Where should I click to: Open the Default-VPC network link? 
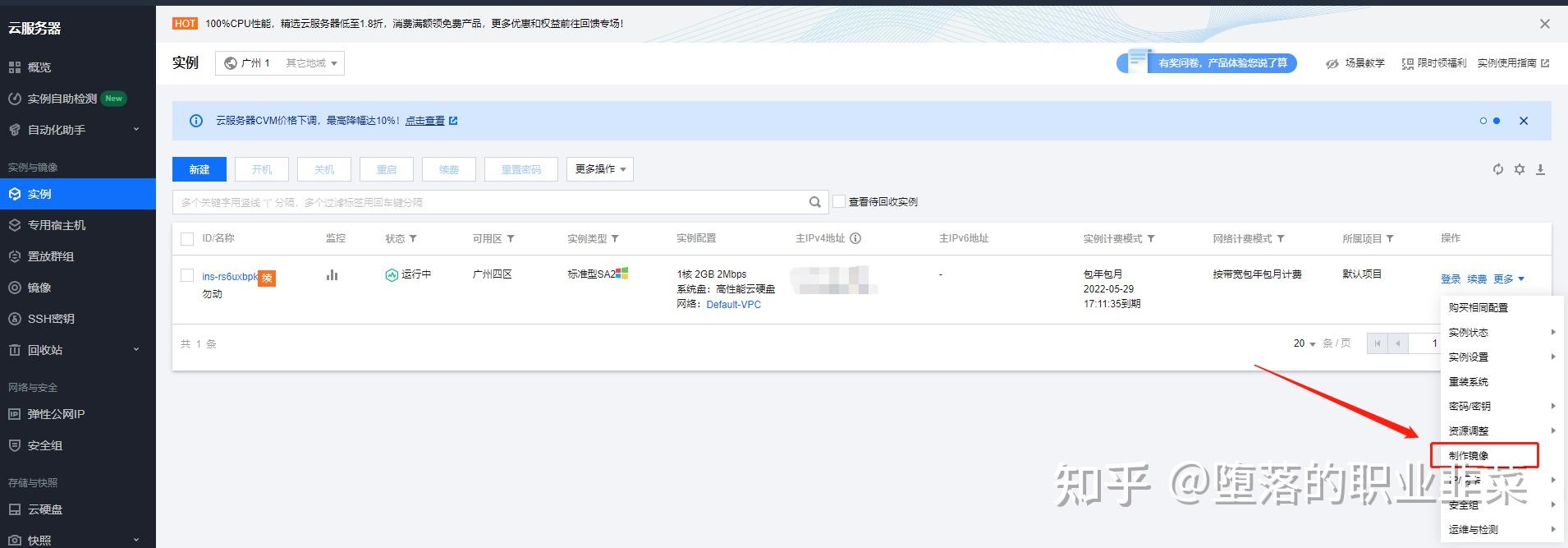(x=734, y=305)
